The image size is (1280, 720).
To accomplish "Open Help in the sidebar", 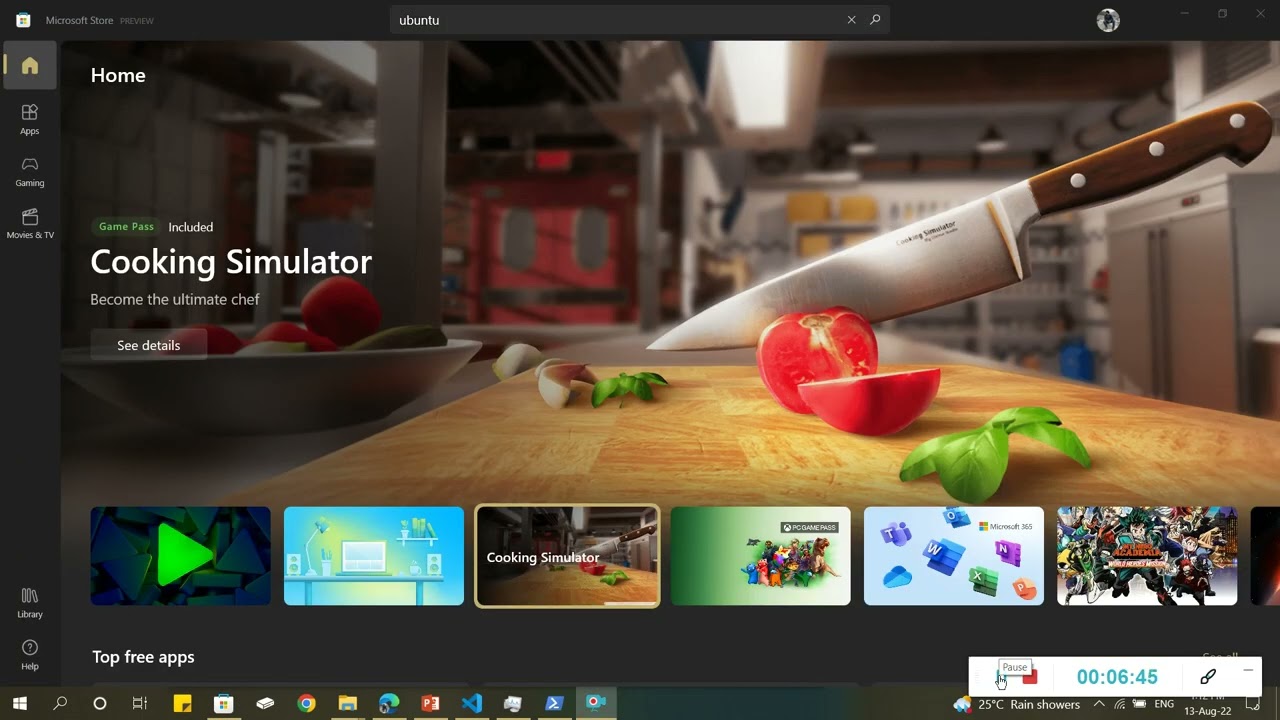I will point(30,654).
